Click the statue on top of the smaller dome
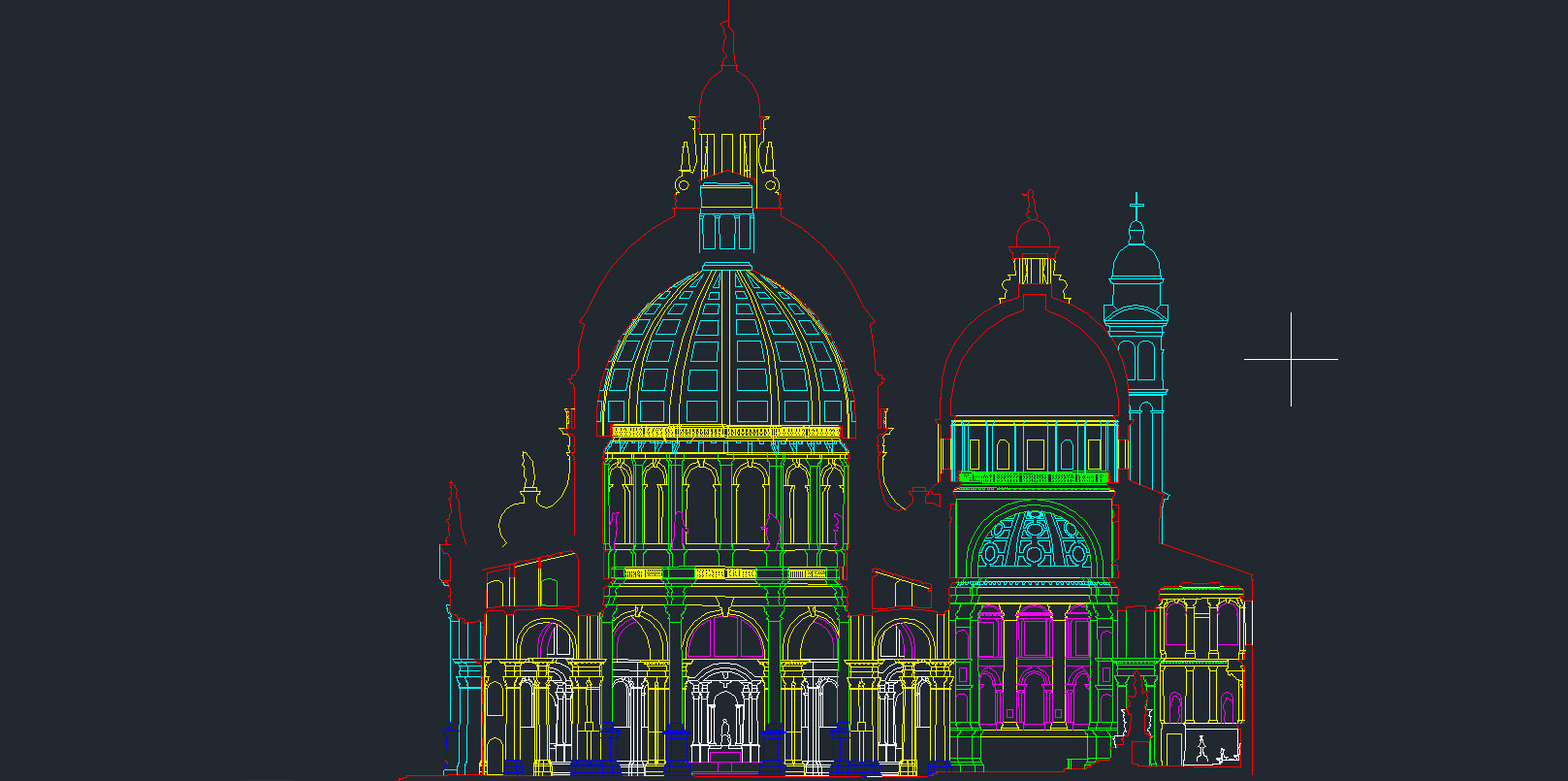 click(x=1031, y=204)
